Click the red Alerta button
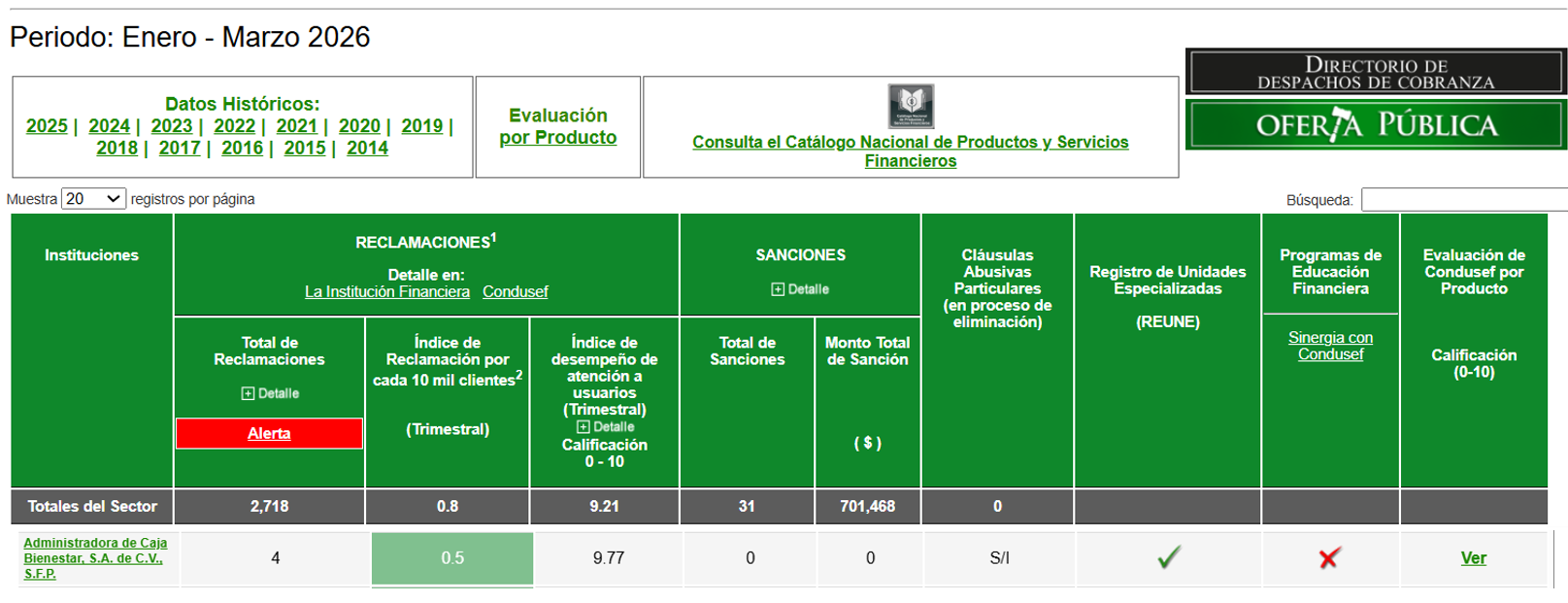This screenshot has height=603, width=1568. pyautogui.click(x=269, y=434)
